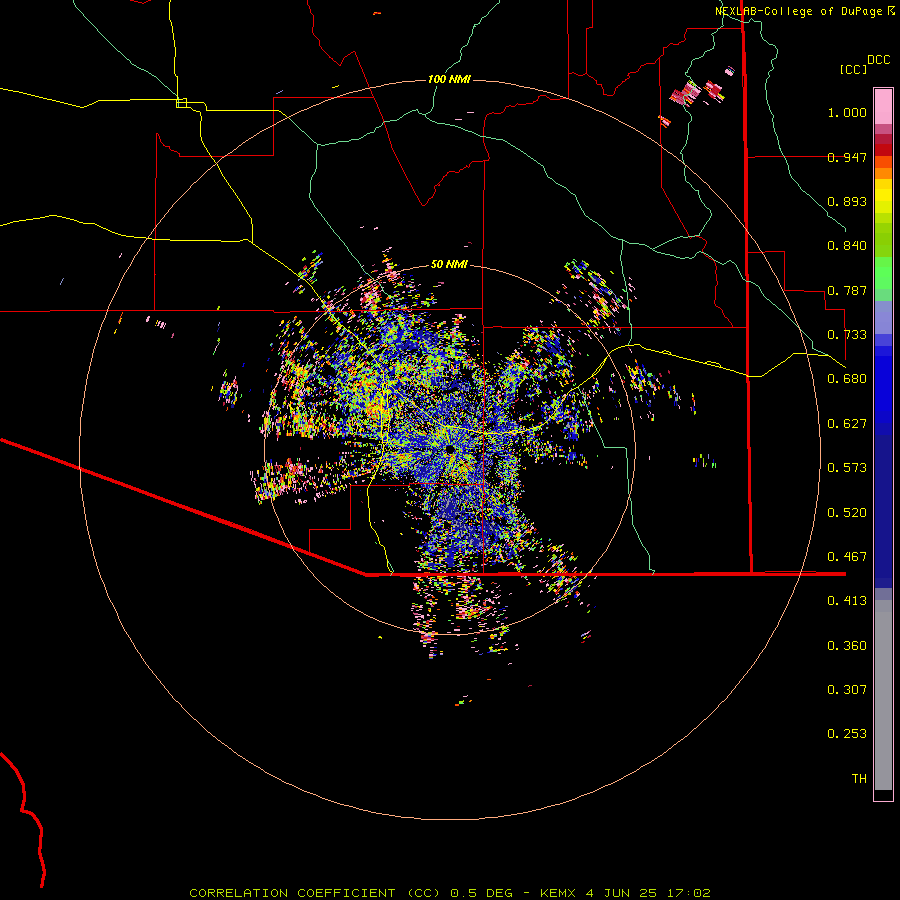Click the 0.627 color scale value
The height and width of the screenshot is (900, 900).
[847, 424]
